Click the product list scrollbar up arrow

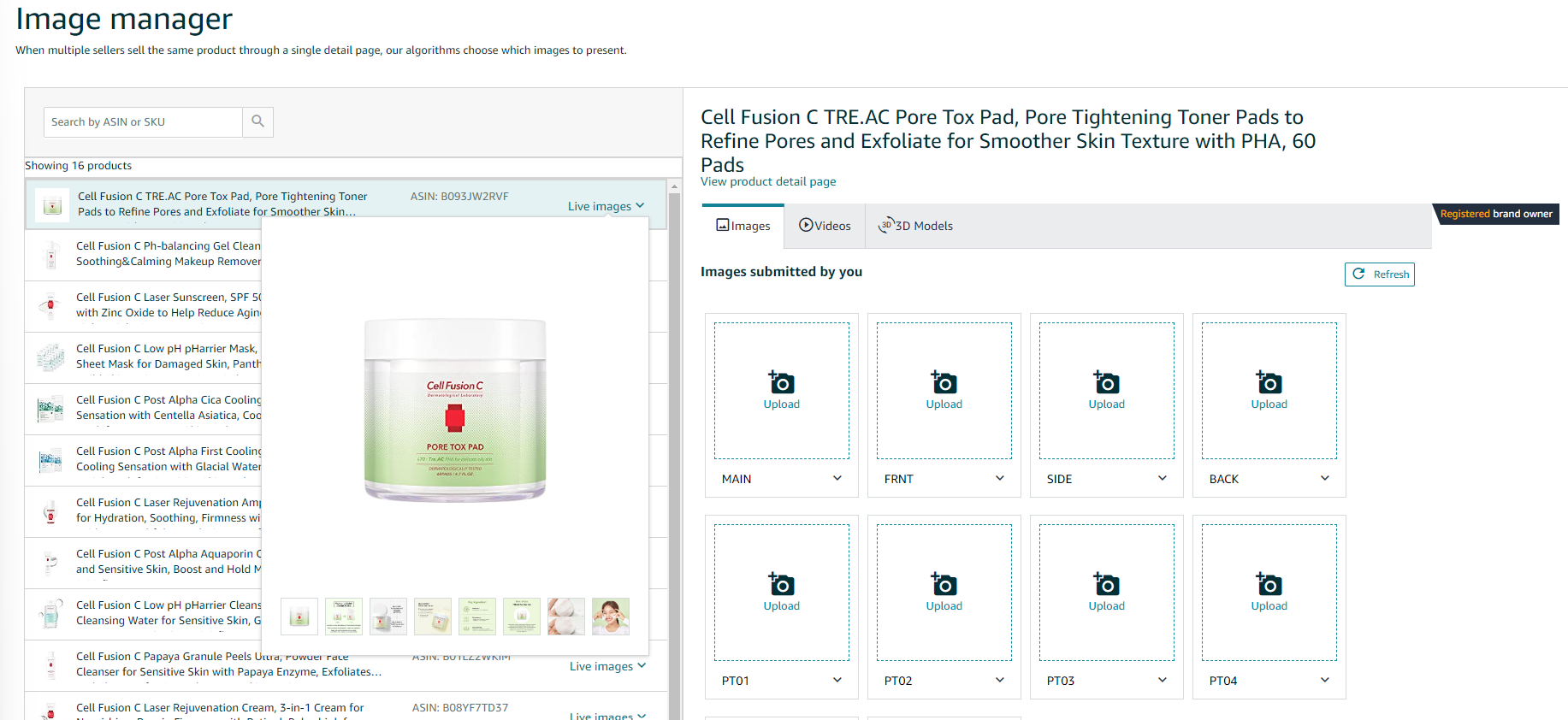674,186
